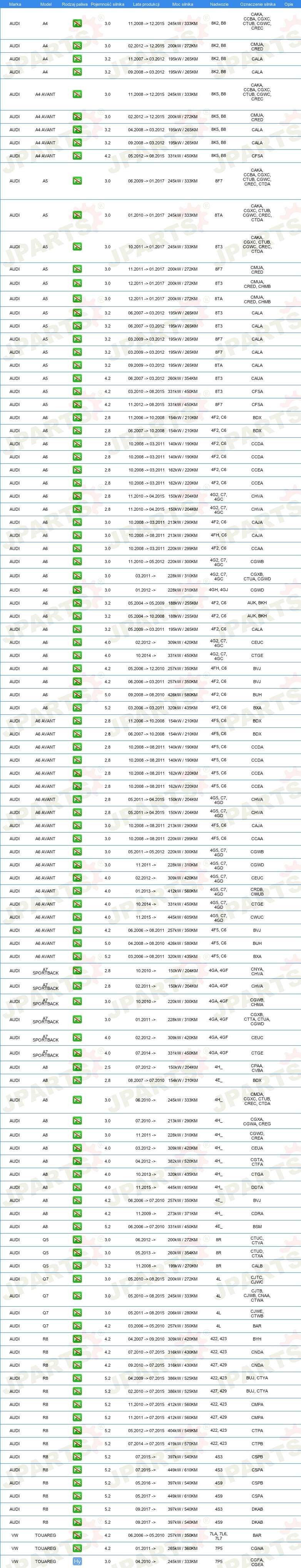Click fuel icon in A8 2.5 CPAA row
Viewport: 301px width, 1568px height.
77,1068
